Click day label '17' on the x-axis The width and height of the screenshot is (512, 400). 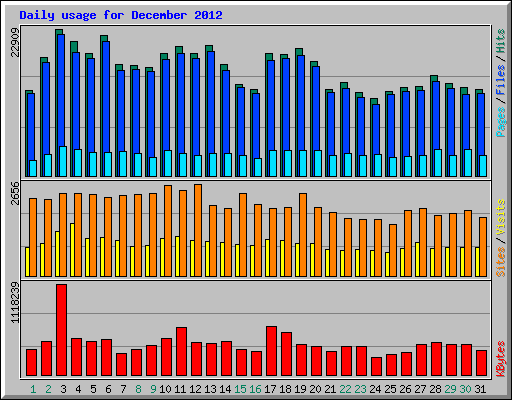pos(270,389)
